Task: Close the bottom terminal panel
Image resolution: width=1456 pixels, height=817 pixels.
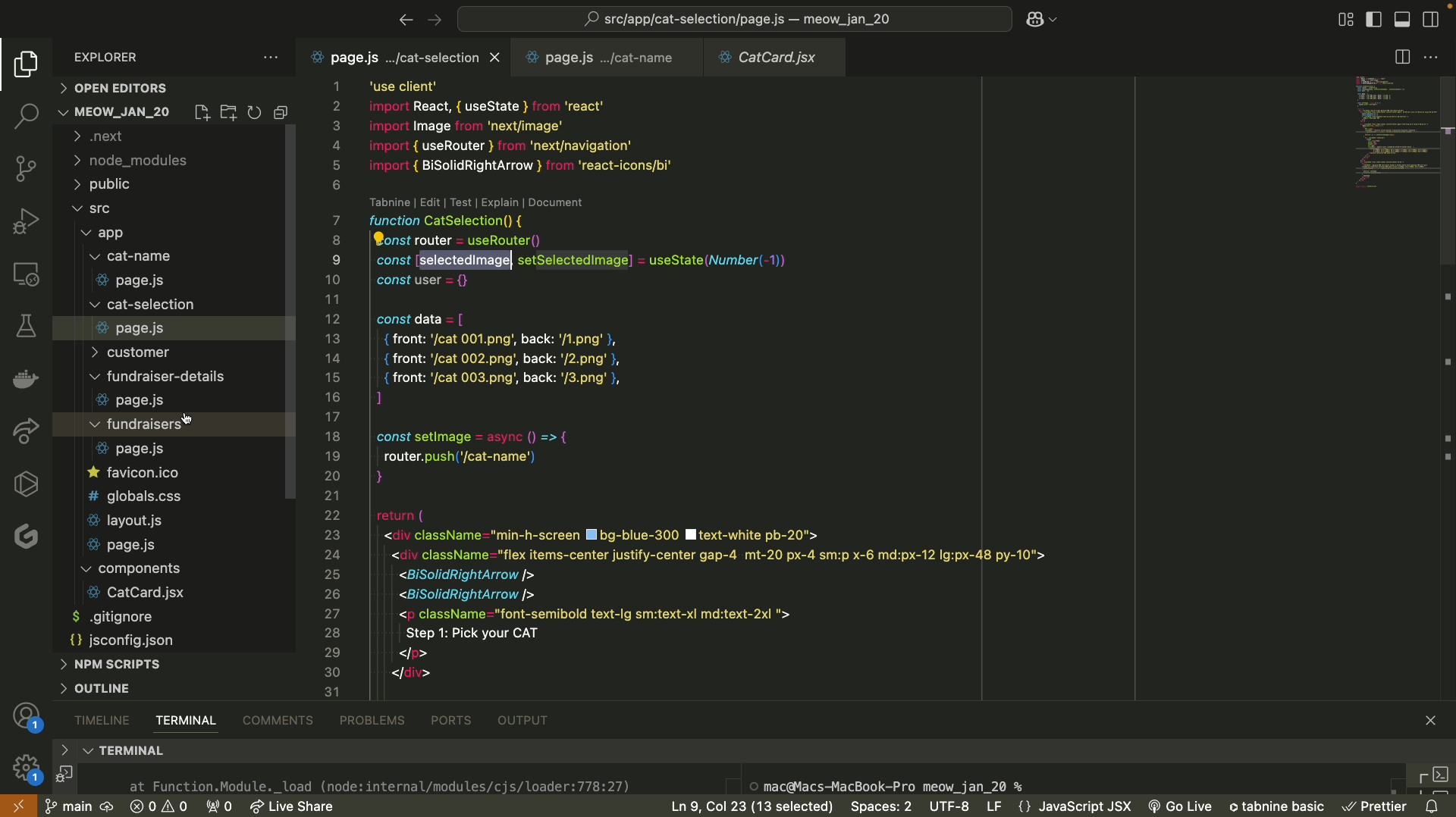Action: [1430, 721]
